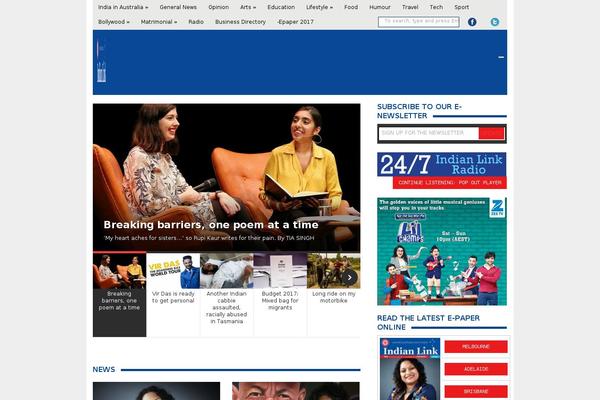Go to the Travel section
This screenshot has height=400, width=600.
click(410, 7)
